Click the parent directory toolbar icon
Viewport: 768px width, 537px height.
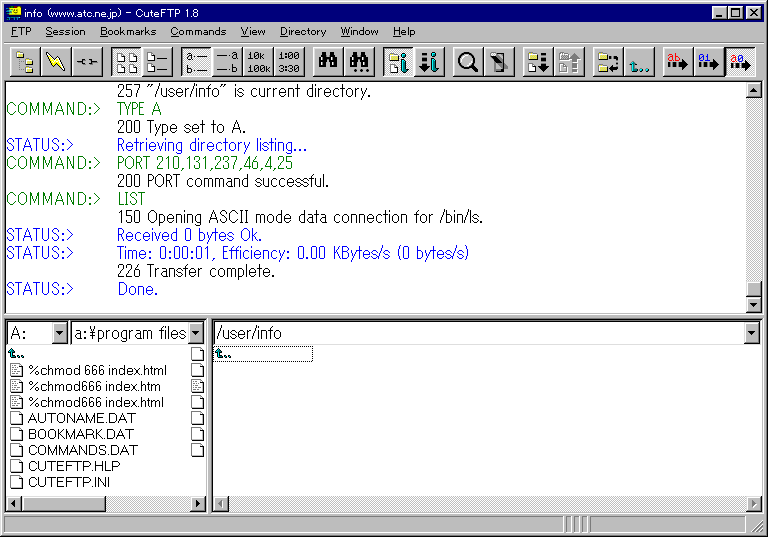639,62
